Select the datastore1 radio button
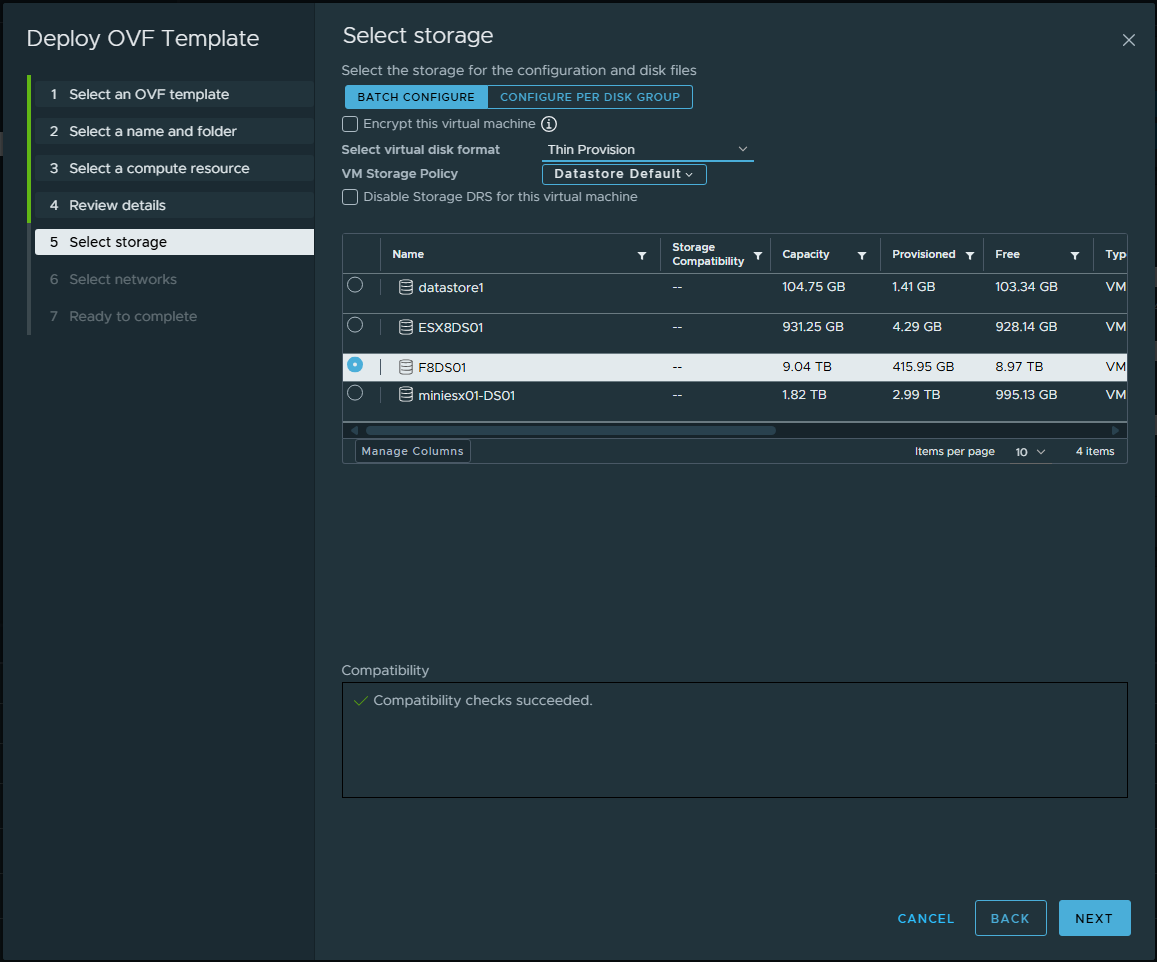Viewport: 1157px width, 962px height. click(x=355, y=285)
